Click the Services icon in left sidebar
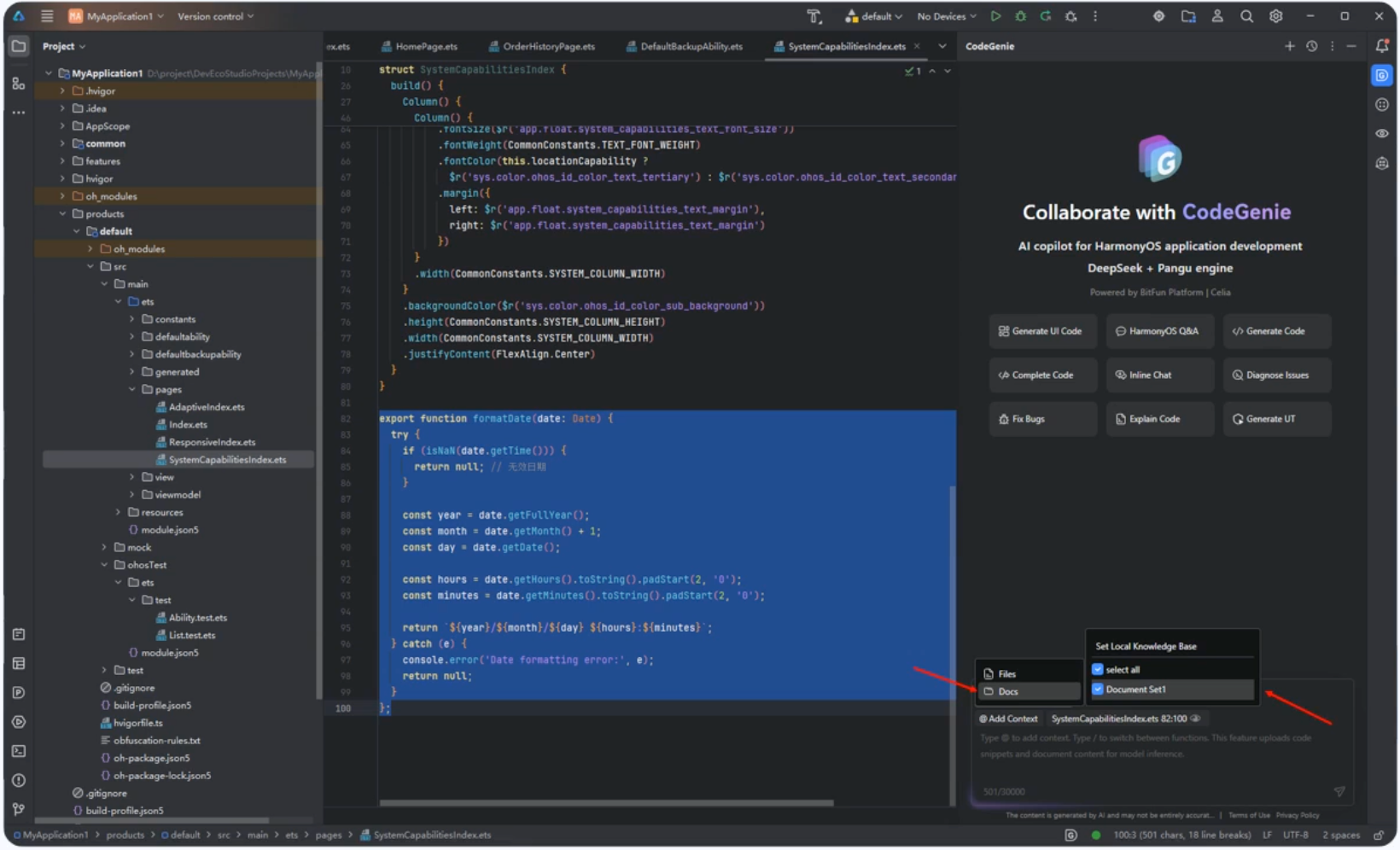Screen dimensions: 1400x850 click(19, 722)
